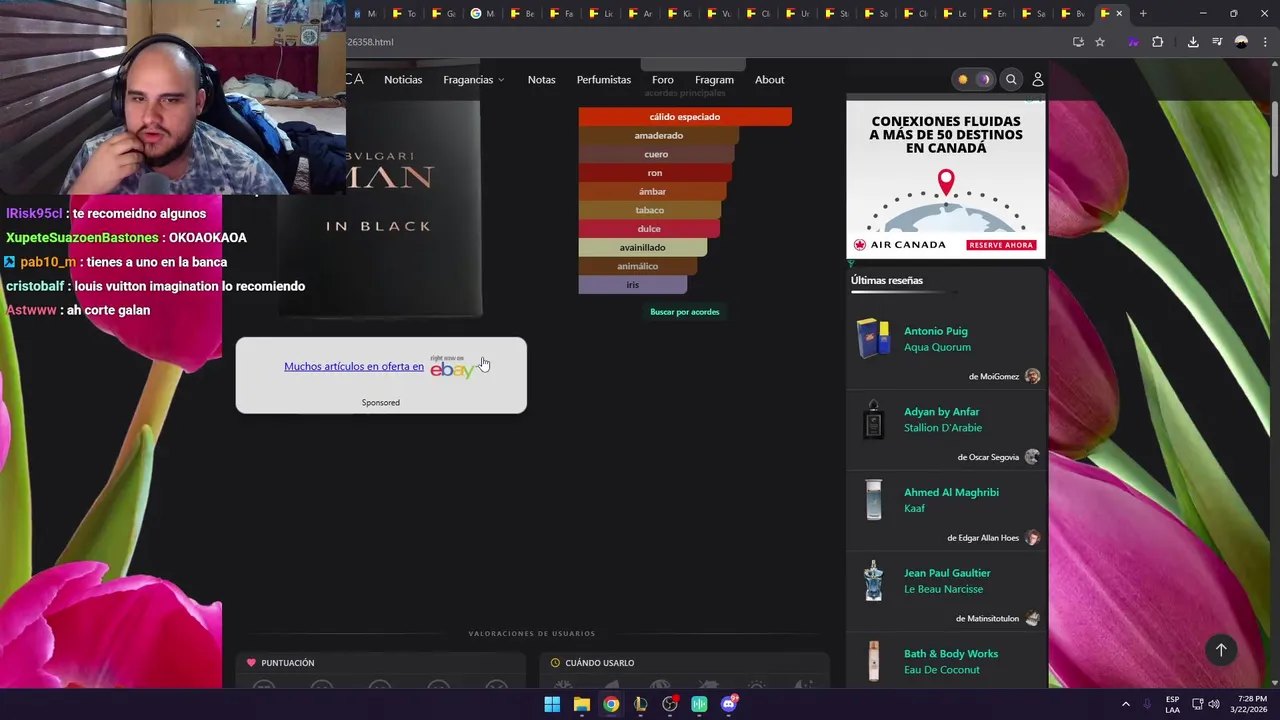Click the Aqua Quorum bottle thumbnail
Viewport: 1280px width, 720px height.
pos(873,338)
